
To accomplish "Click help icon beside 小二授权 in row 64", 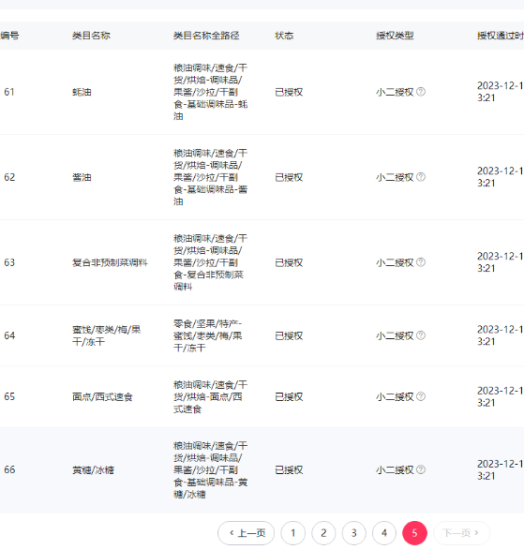I will (x=421, y=336).
